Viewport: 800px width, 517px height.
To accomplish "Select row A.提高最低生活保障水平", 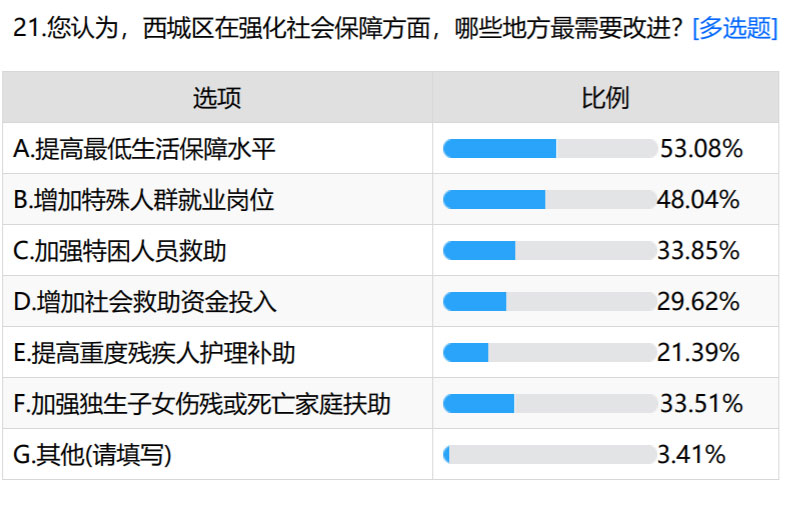I will (391, 148).
